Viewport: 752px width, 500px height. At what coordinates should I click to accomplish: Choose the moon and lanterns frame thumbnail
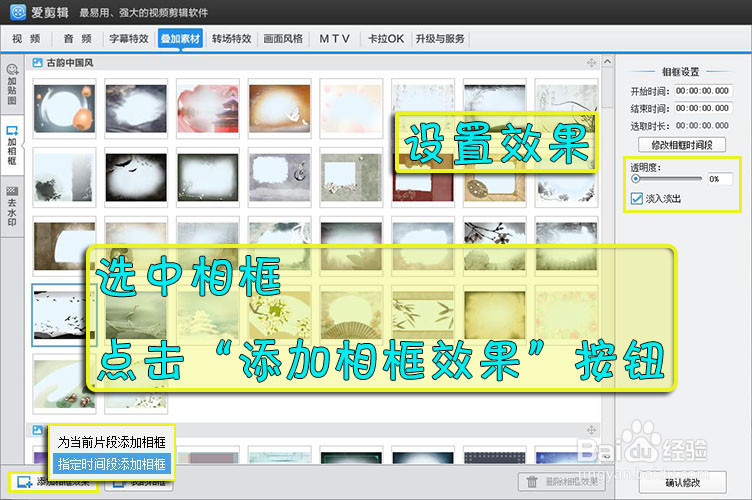point(64,109)
